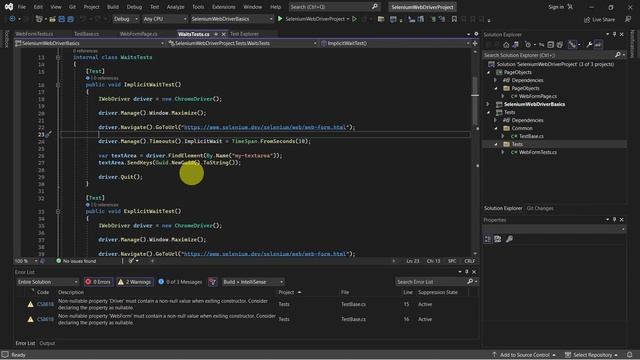Click Start Without Debugging hollow play icon
640x360 pixels.
[x=354, y=19]
